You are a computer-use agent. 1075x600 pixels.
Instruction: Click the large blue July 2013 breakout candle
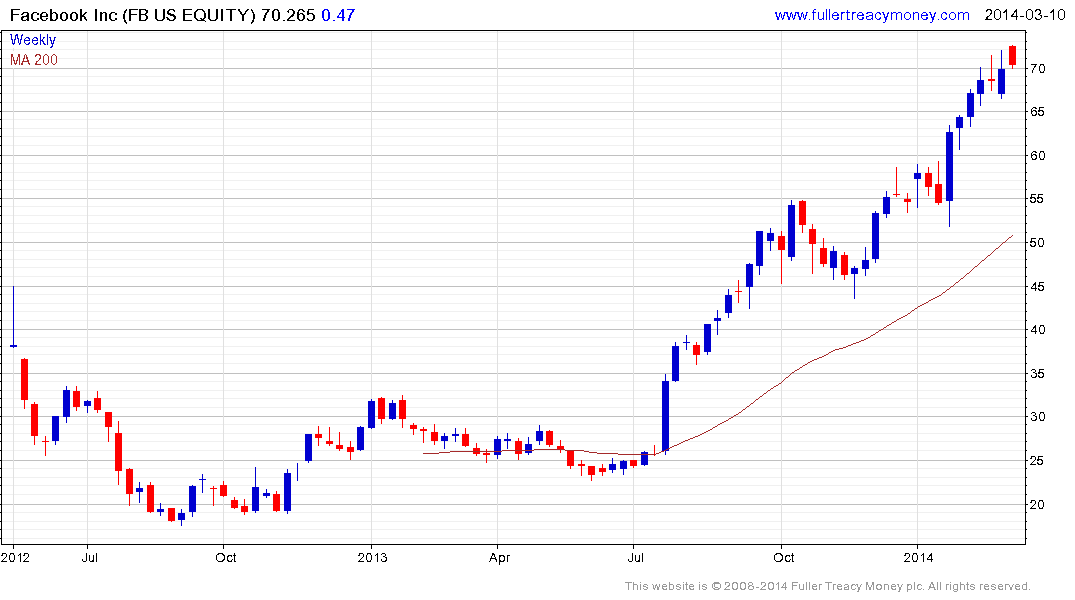665,416
